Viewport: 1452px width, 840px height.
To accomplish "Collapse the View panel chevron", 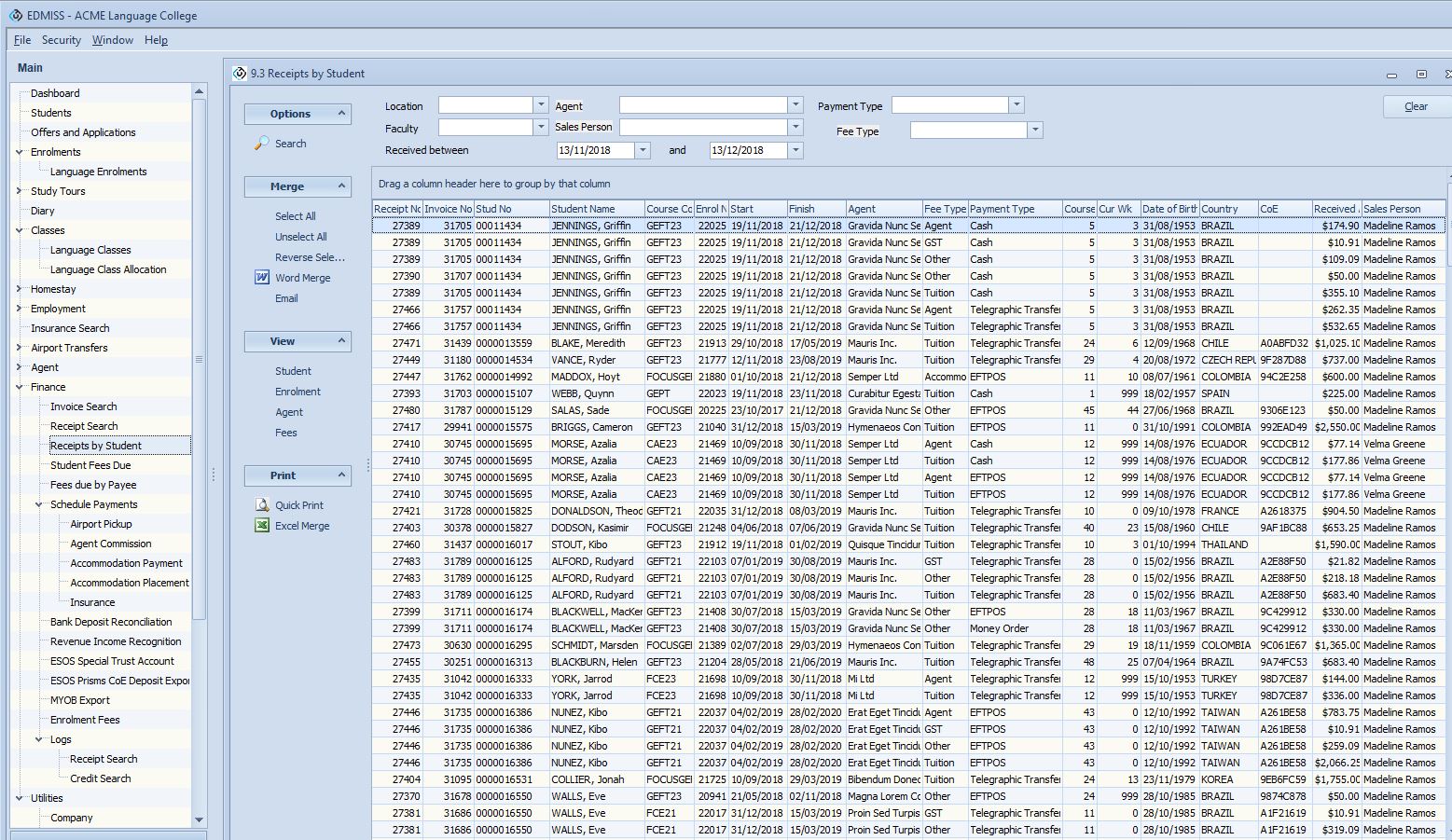I will click(341, 340).
